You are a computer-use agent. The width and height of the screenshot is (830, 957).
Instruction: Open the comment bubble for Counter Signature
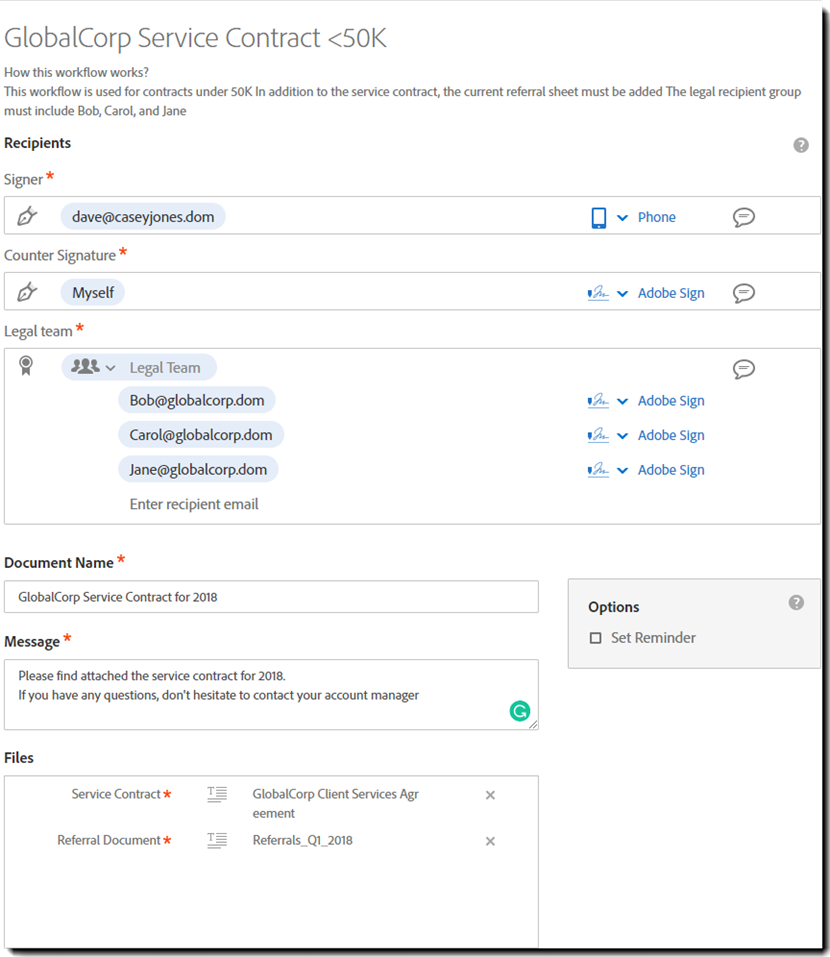(744, 293)
